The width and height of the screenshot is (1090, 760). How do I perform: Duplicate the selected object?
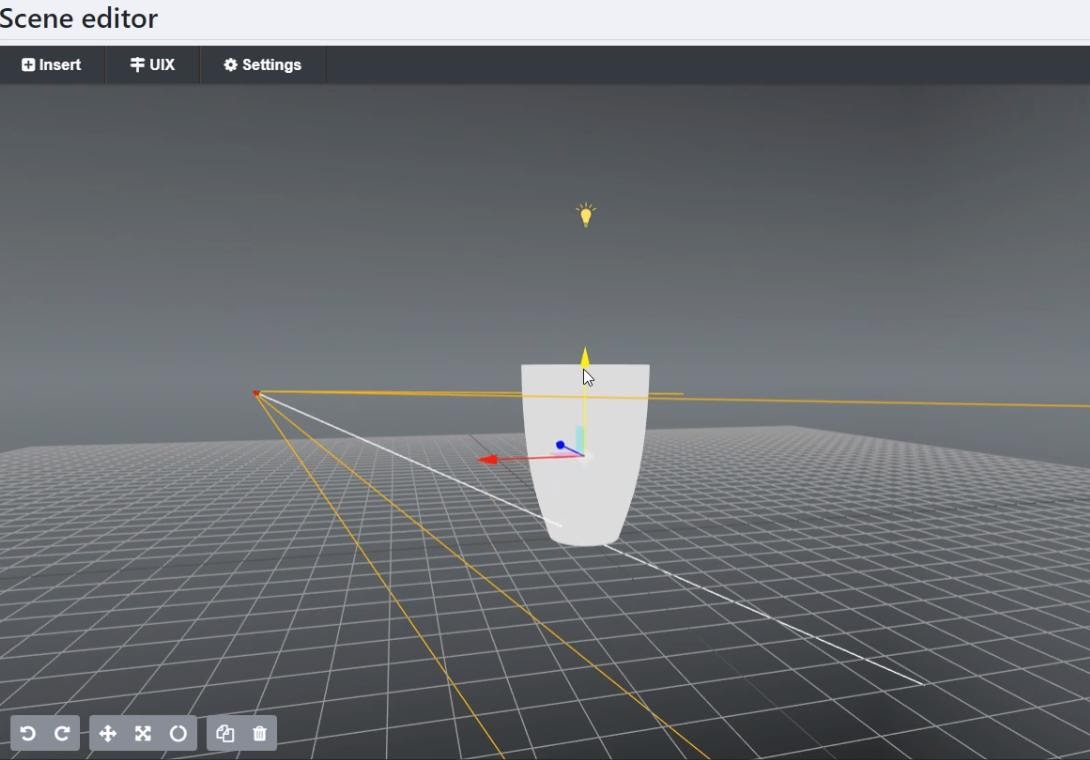click(x=225, y=734)
